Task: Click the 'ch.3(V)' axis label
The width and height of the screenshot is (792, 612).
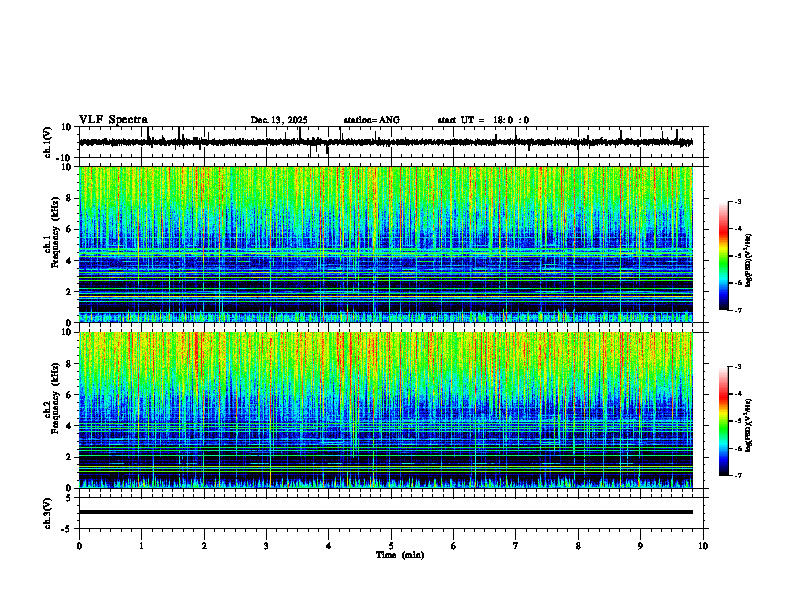Action: [x=47, y=514]
